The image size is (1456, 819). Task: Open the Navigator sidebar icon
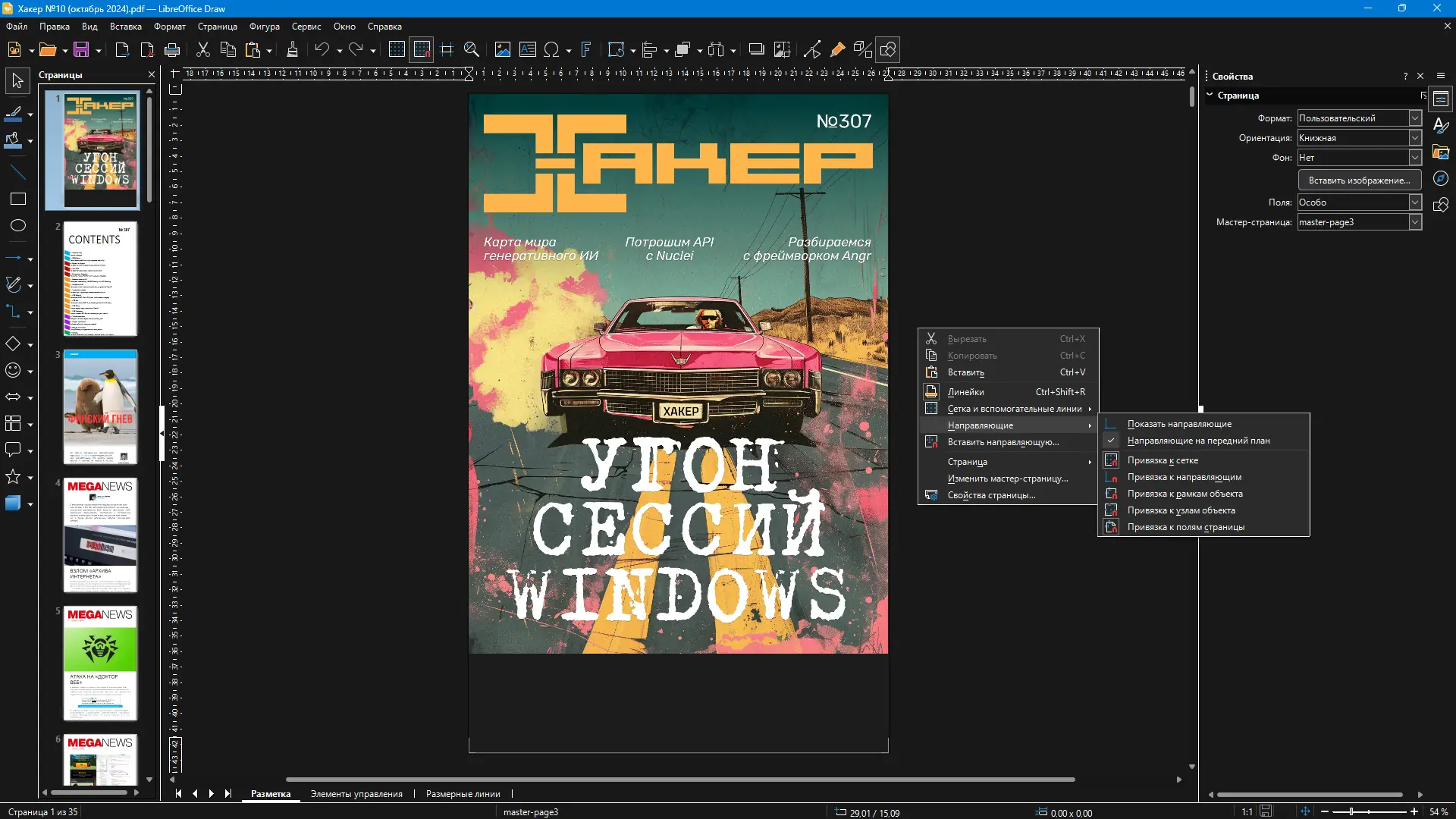tap(1441, 178)
